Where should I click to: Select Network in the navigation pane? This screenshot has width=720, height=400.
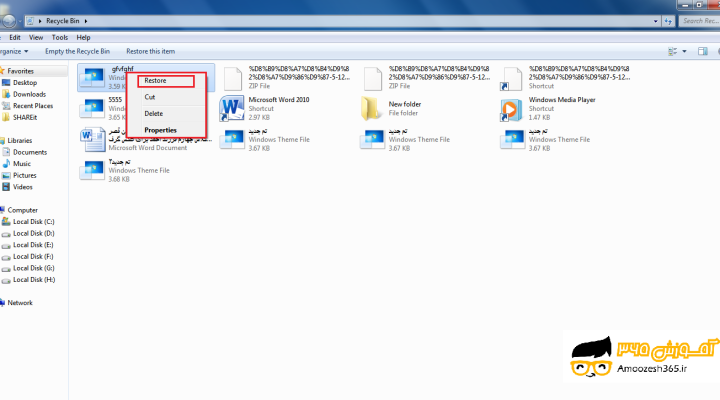click(x=19, y=303)
